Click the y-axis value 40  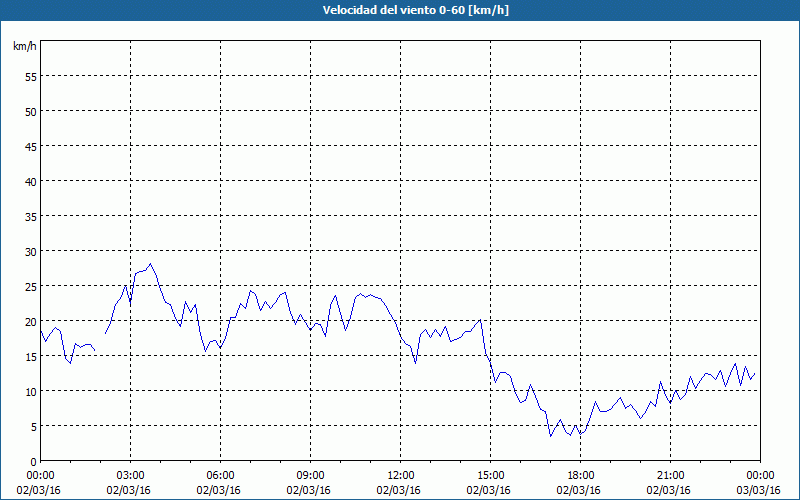30,181
